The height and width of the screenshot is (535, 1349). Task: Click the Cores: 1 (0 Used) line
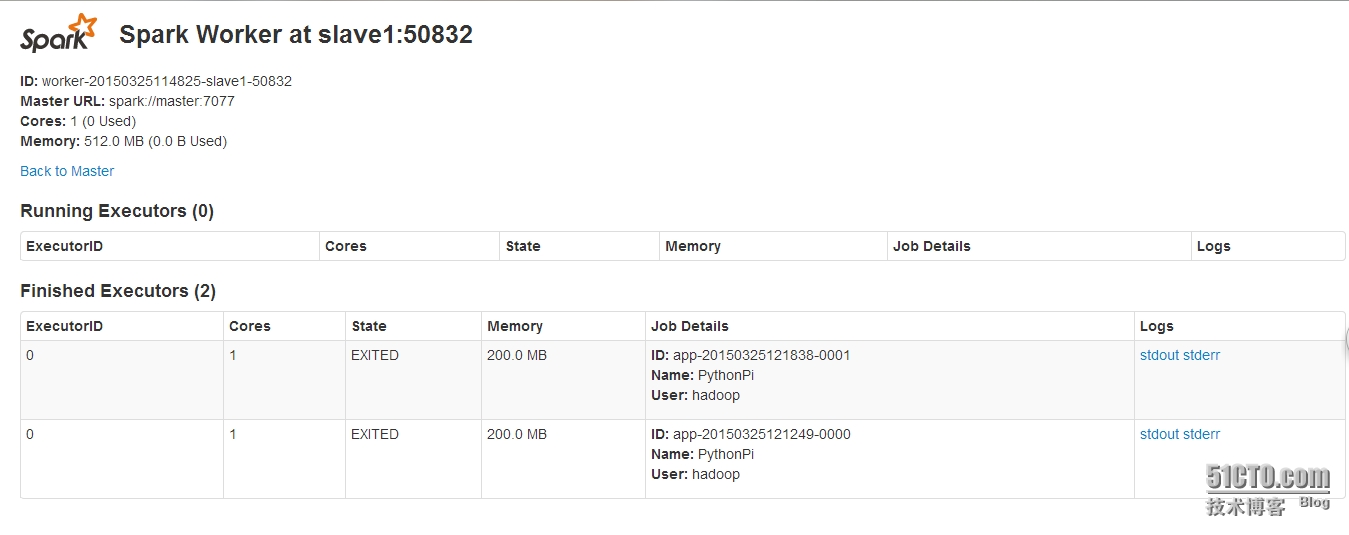pos(78,121)
